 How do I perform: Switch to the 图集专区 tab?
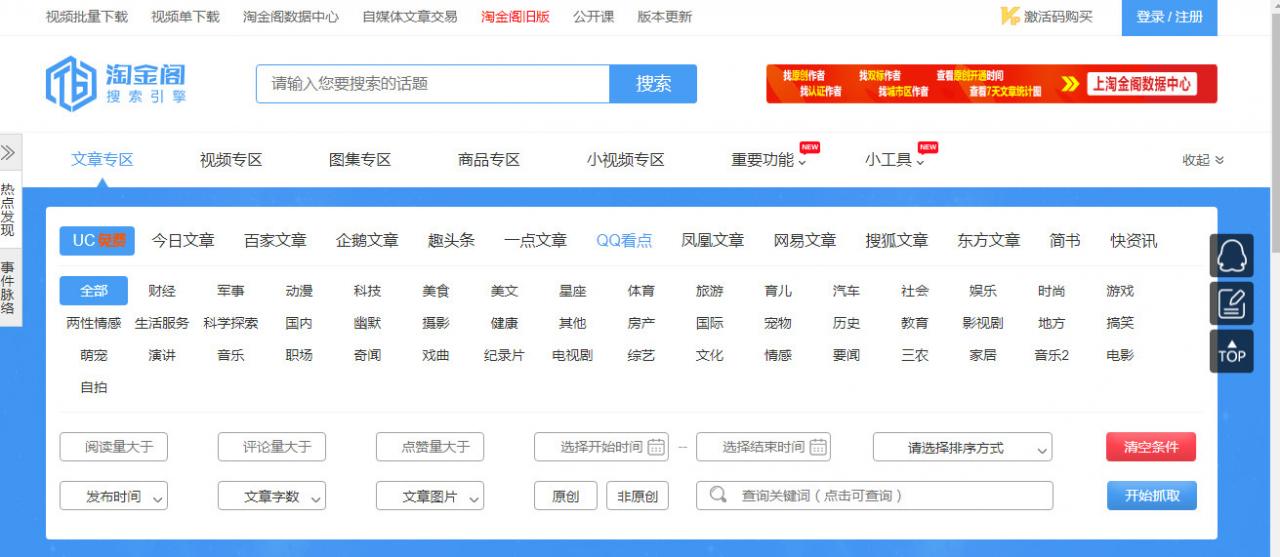360,160
